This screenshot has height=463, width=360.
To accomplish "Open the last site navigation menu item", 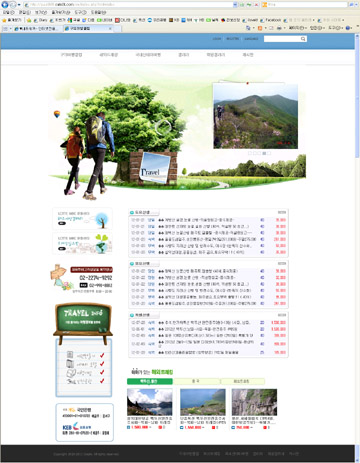I will 248,55.
